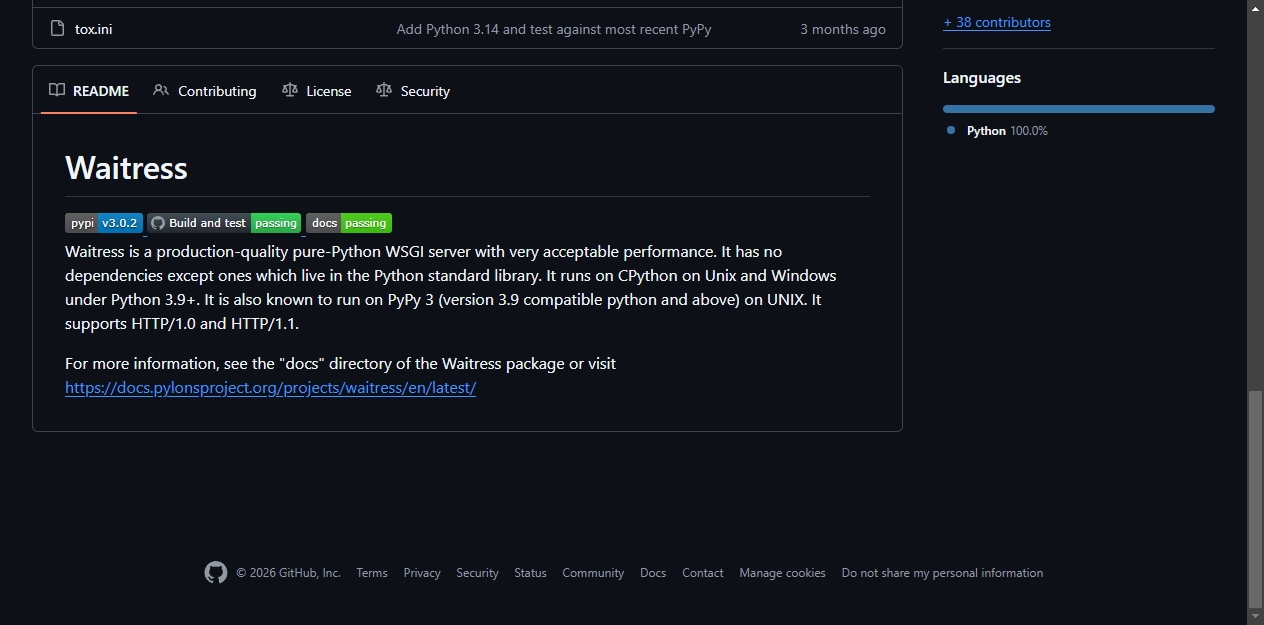Click the GitHub logo in the footer
Screen dimensions: 1264x625
pos(216,572)
